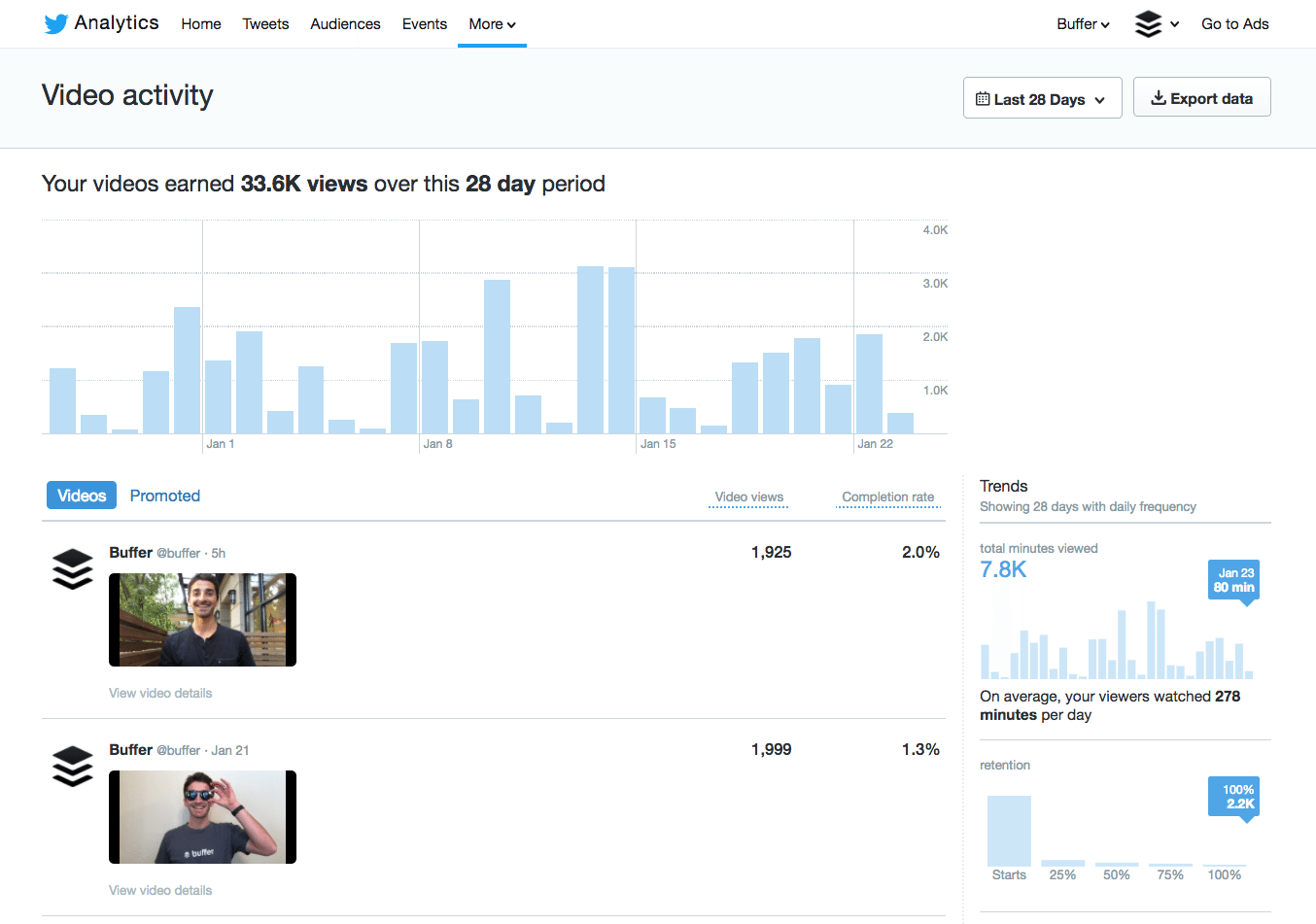Open Go to Ads link
Viewport: 1316px width, 924px height.
(x=1234, y=23)
